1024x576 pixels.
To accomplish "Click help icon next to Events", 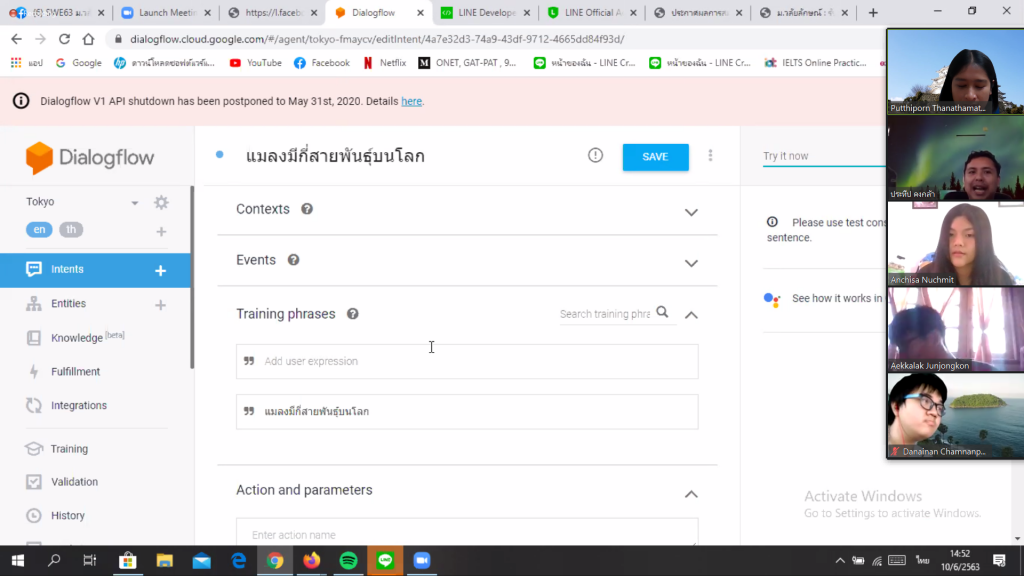I will pos(293,260).
